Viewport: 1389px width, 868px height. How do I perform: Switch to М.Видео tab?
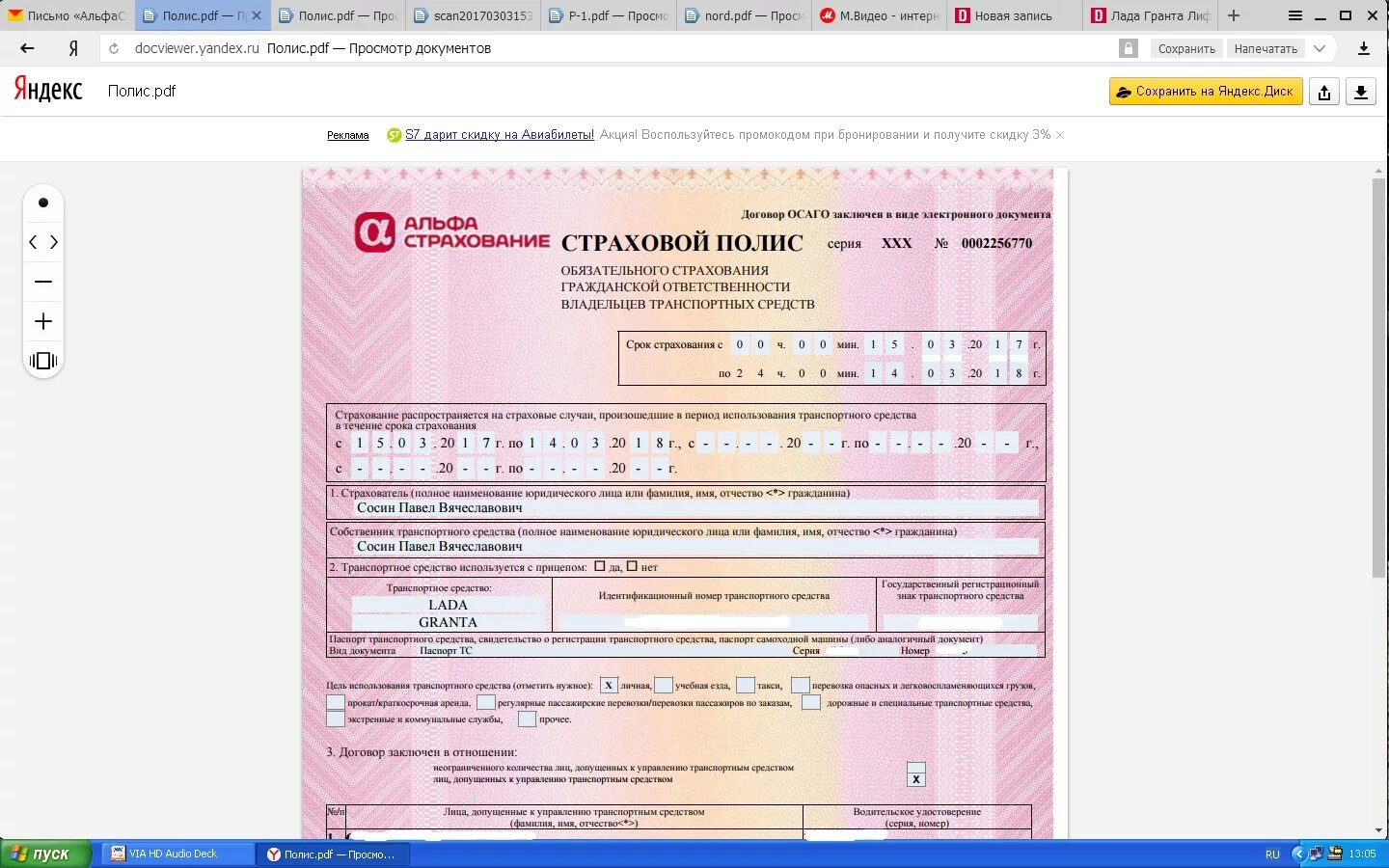[x=880, y=15]
